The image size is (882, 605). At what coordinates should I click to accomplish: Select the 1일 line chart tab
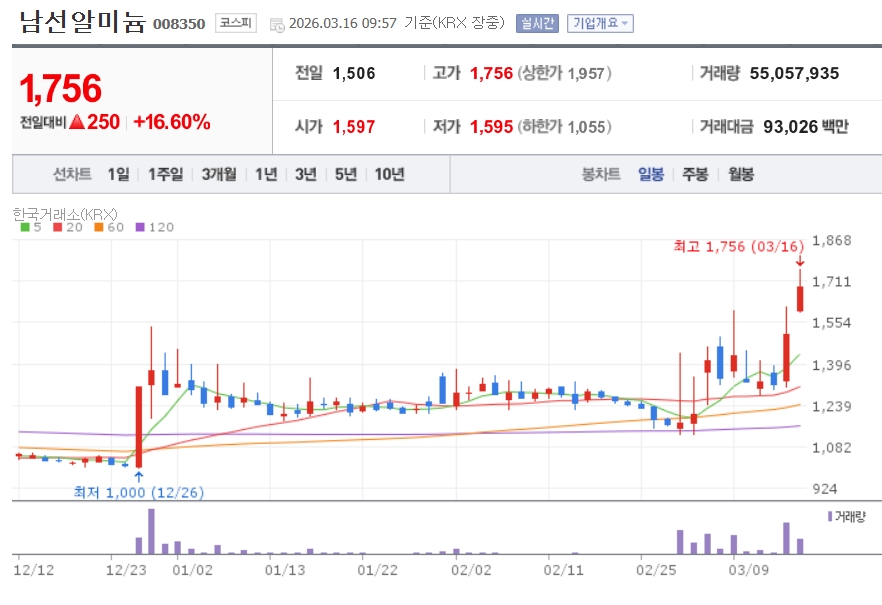(118, 174)
